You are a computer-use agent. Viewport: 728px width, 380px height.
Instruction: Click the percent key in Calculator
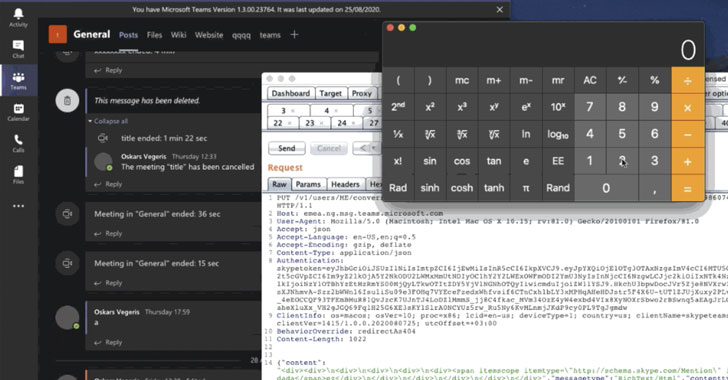[x=654, y=80]
